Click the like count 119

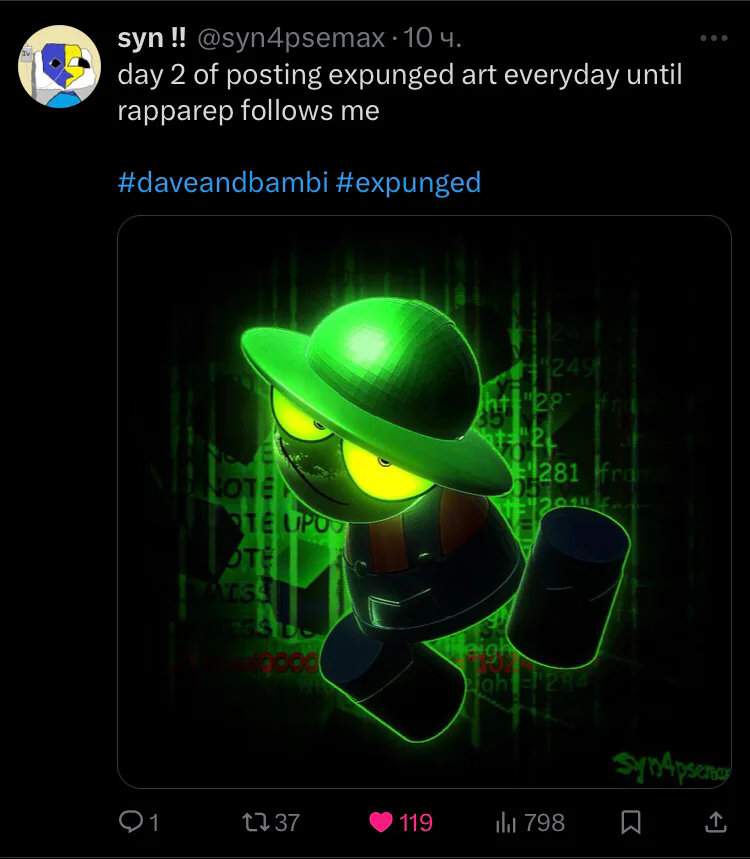tap(416, 823)
